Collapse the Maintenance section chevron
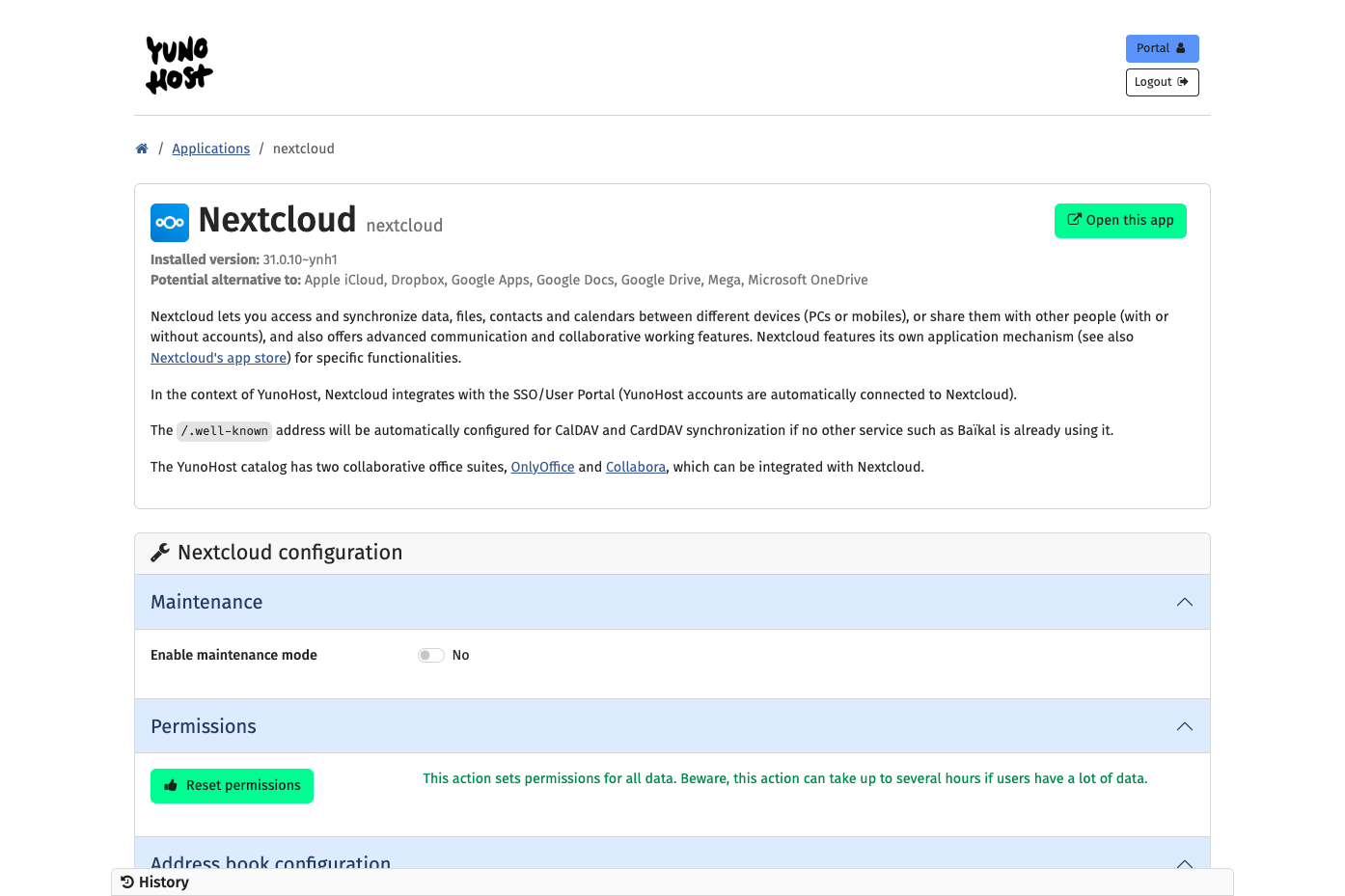1345x896 pixels. [1185, 603]
